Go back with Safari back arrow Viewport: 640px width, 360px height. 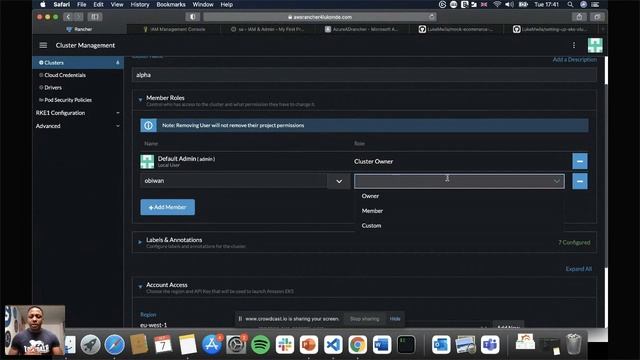(68, 17)
